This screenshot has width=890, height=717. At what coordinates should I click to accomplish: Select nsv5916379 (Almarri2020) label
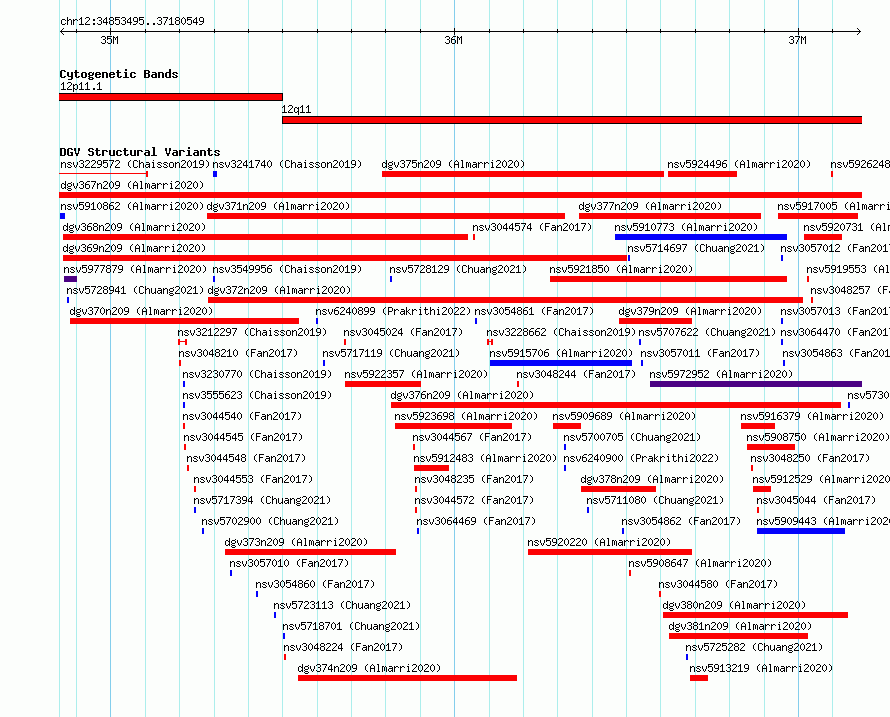[x=812, y=416]
